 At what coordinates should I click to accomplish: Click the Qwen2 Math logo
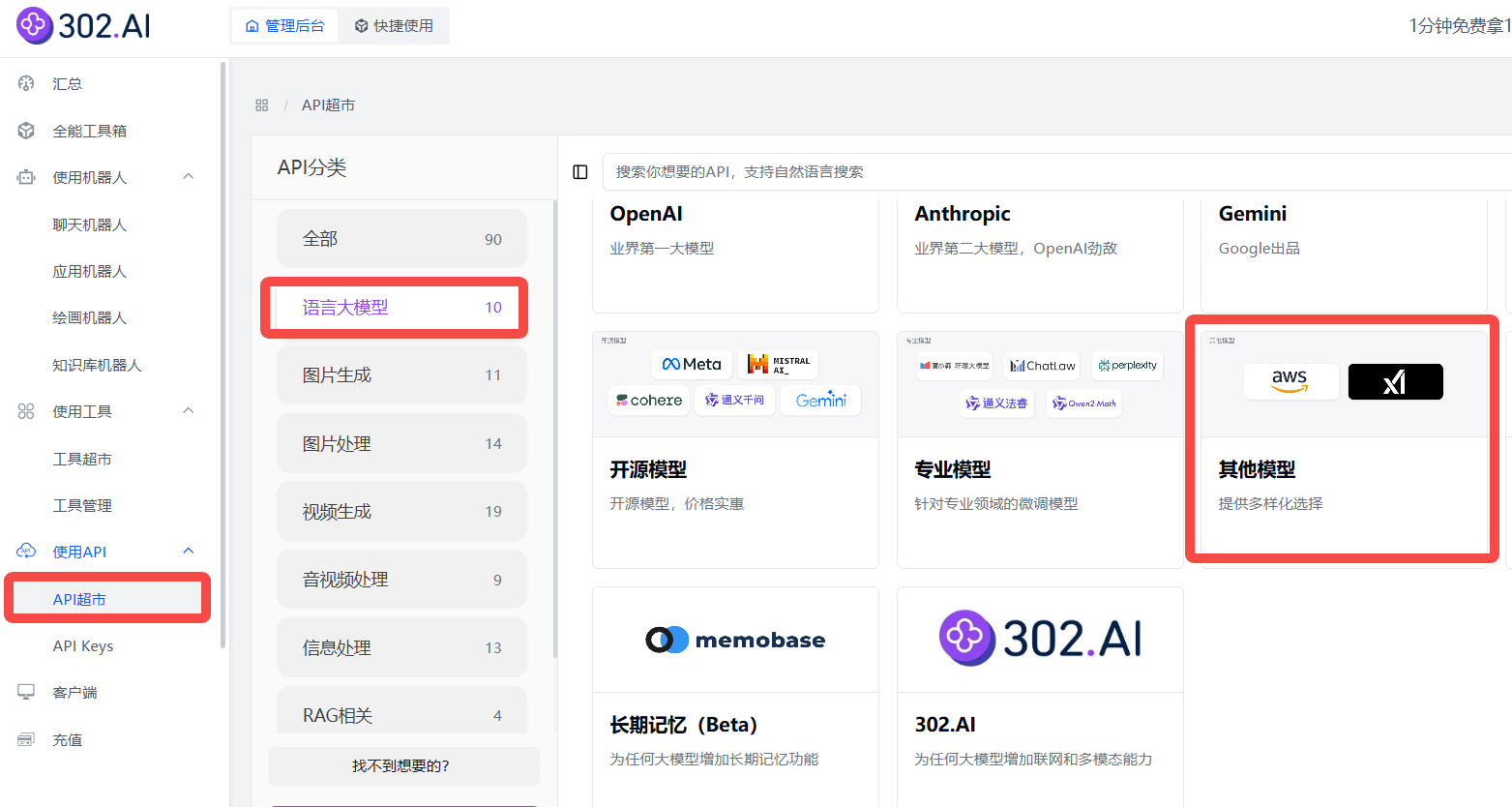point(1083,403)
